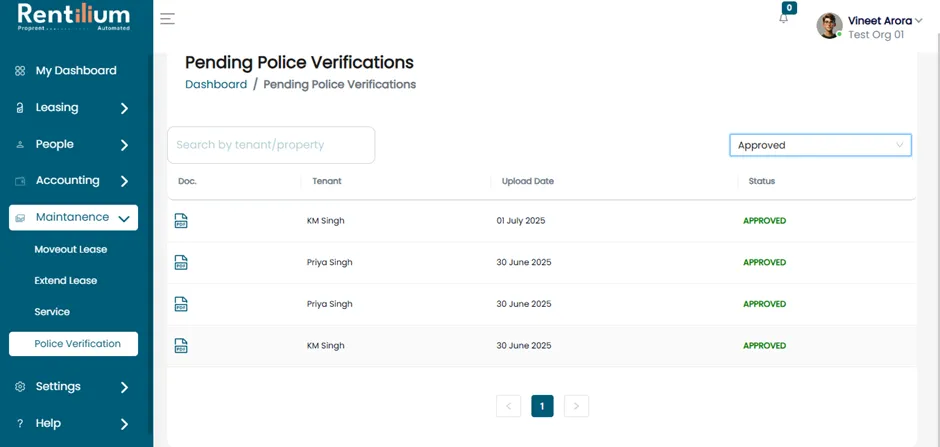Open Extend Lease submenu item

pos(65,280)
